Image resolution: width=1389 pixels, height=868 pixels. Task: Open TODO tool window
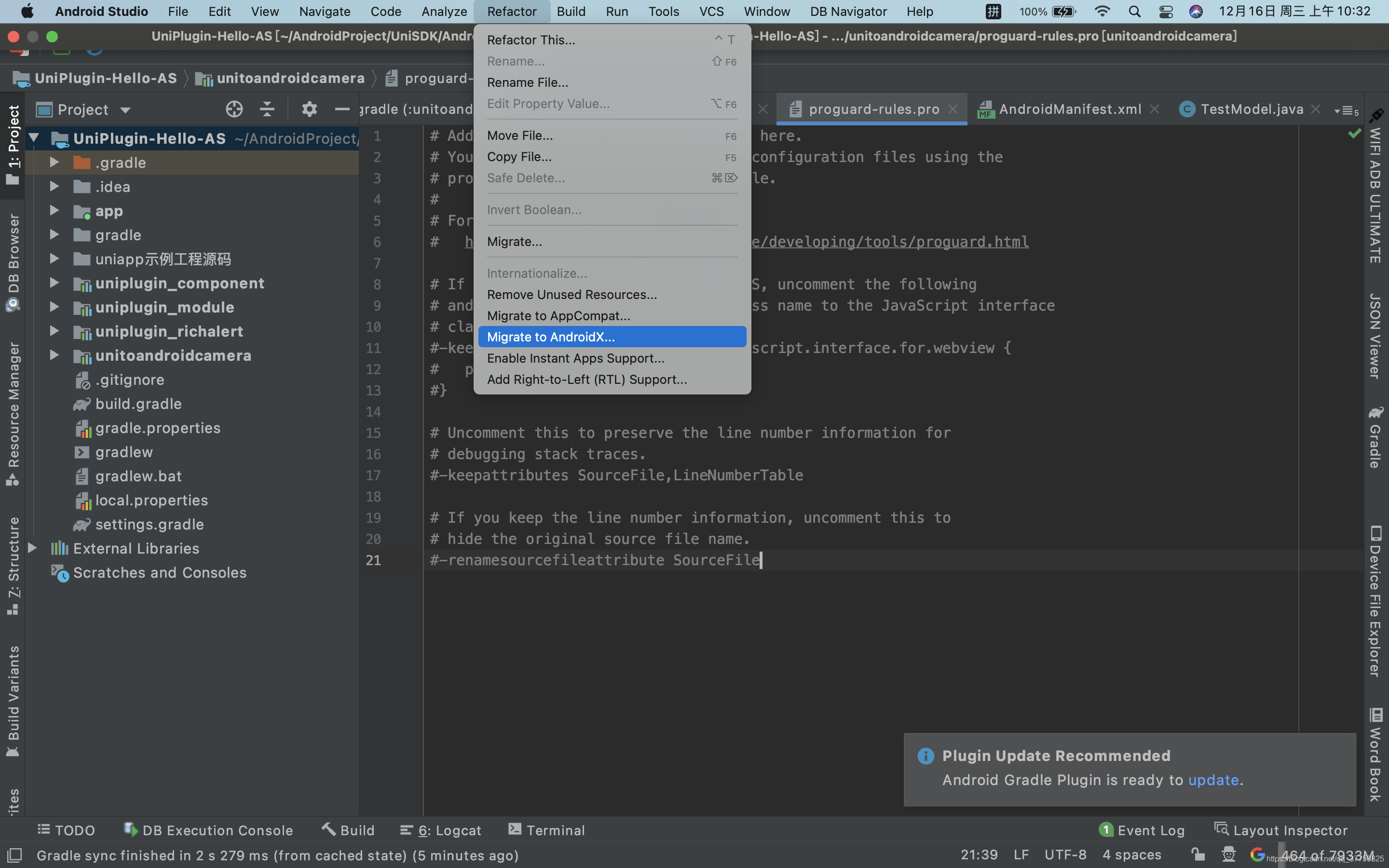67,830
